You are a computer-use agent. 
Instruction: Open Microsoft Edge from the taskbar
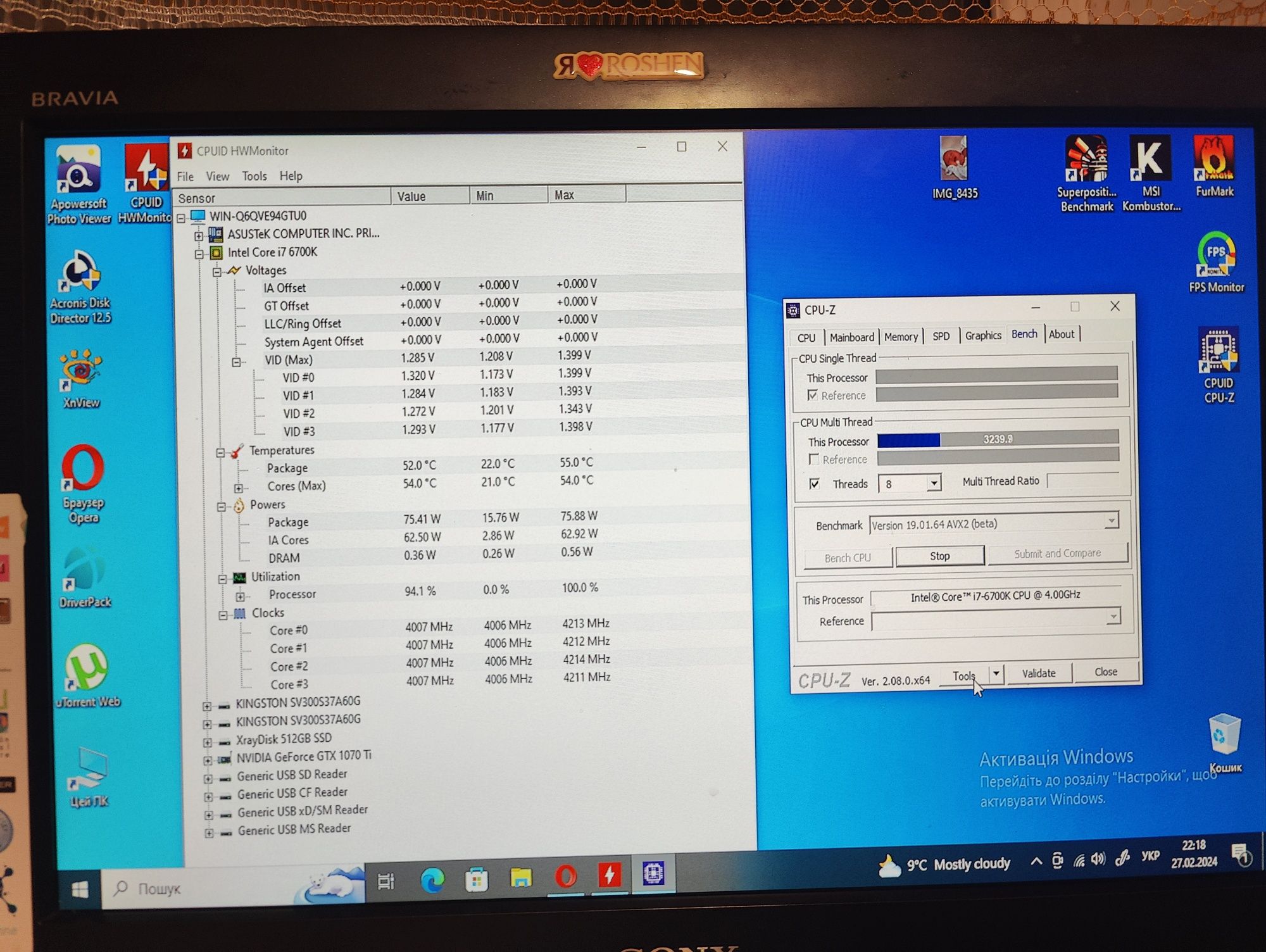[x=432, y=880]
